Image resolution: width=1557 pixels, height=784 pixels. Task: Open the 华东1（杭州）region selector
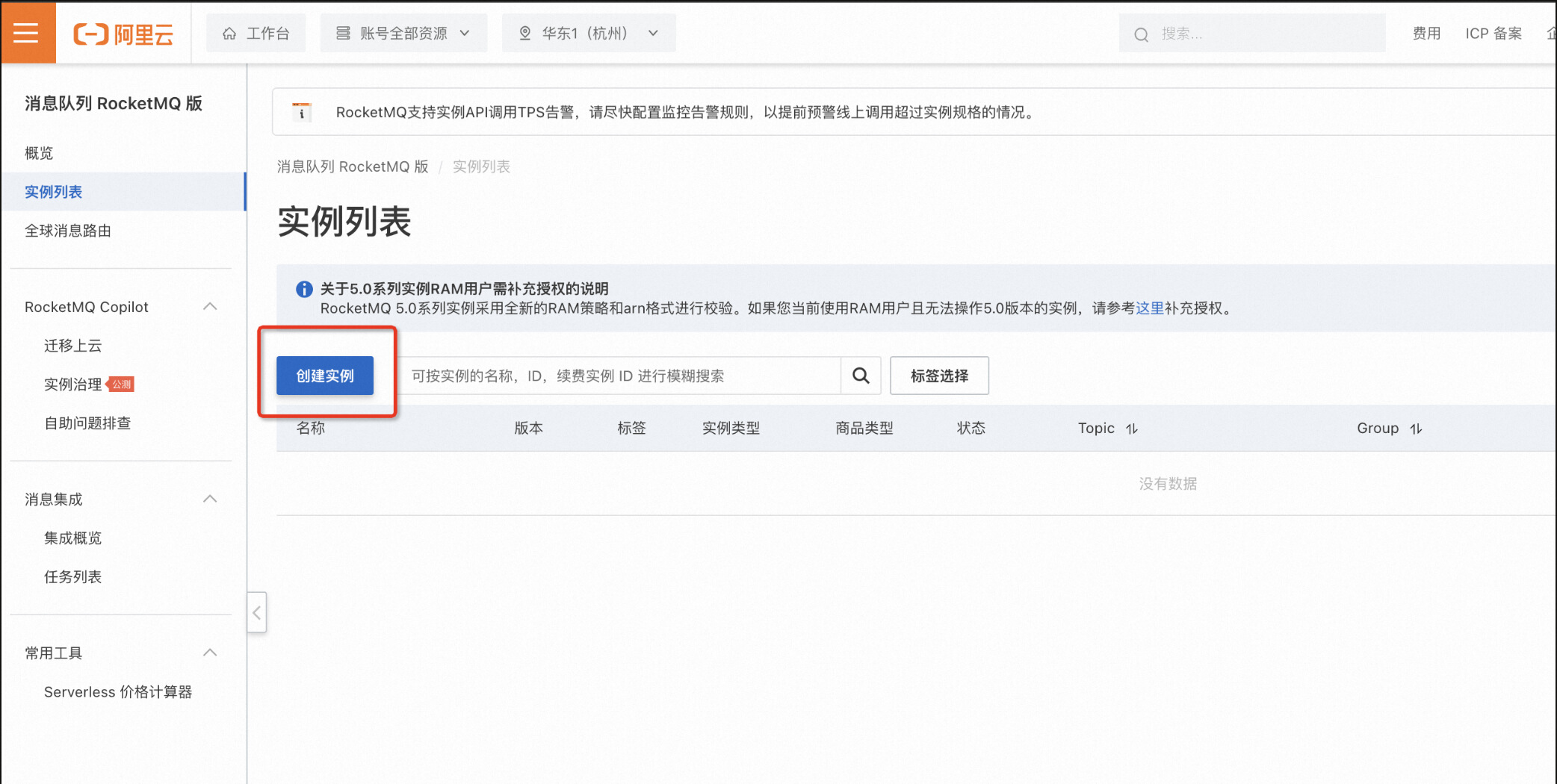pyautogui.click(x=589, y=33)
